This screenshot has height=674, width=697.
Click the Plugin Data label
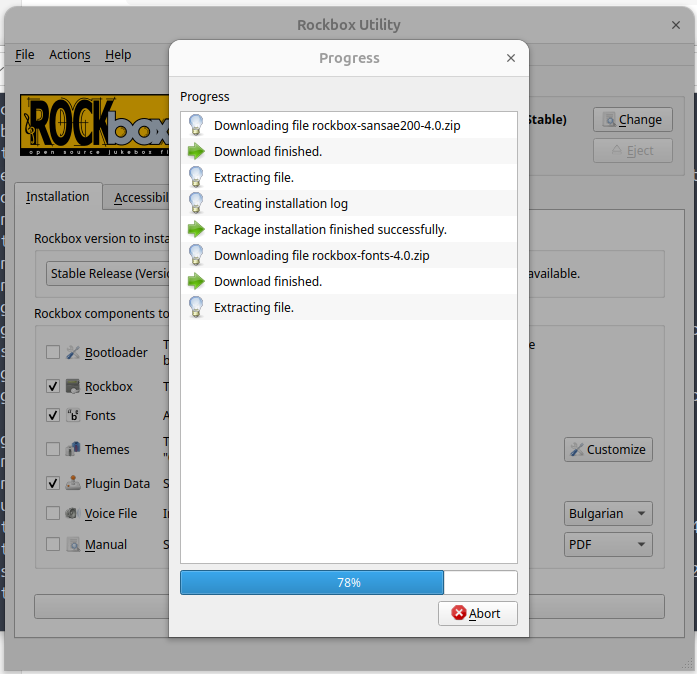coord(117,483)
